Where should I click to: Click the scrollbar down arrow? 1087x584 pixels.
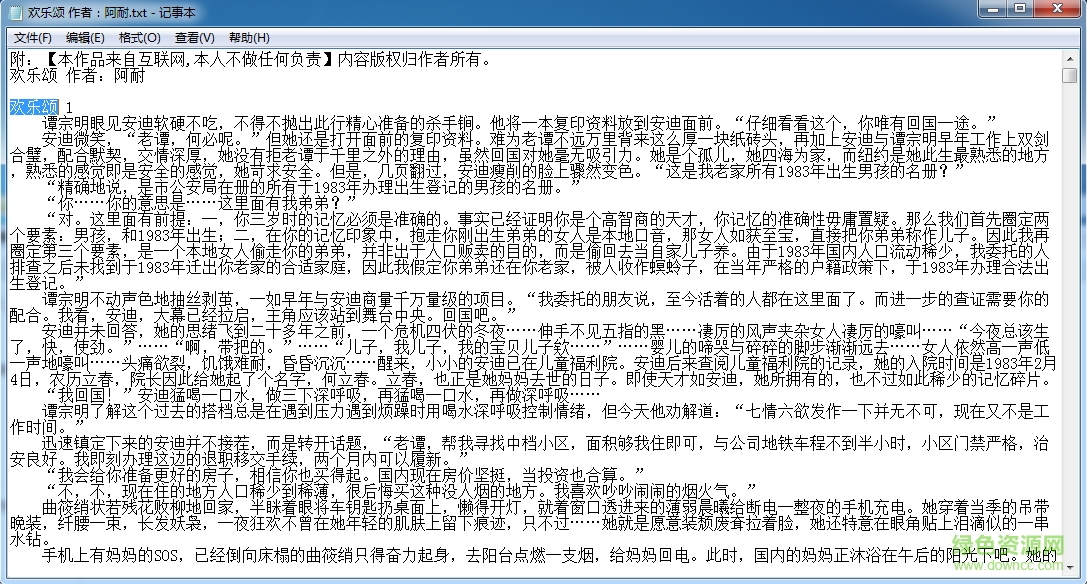tap(1070, 567)
